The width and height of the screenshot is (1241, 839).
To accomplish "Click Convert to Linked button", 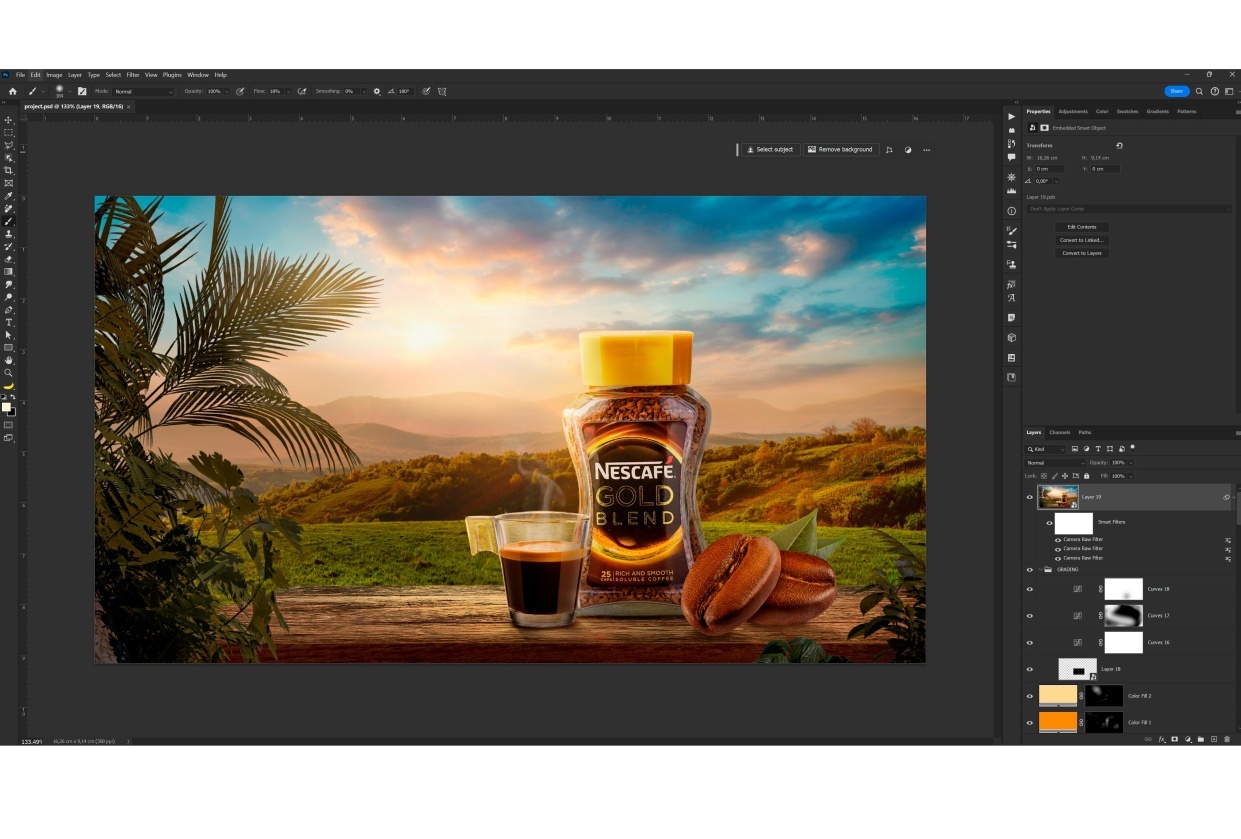I will coord(1082,240).
